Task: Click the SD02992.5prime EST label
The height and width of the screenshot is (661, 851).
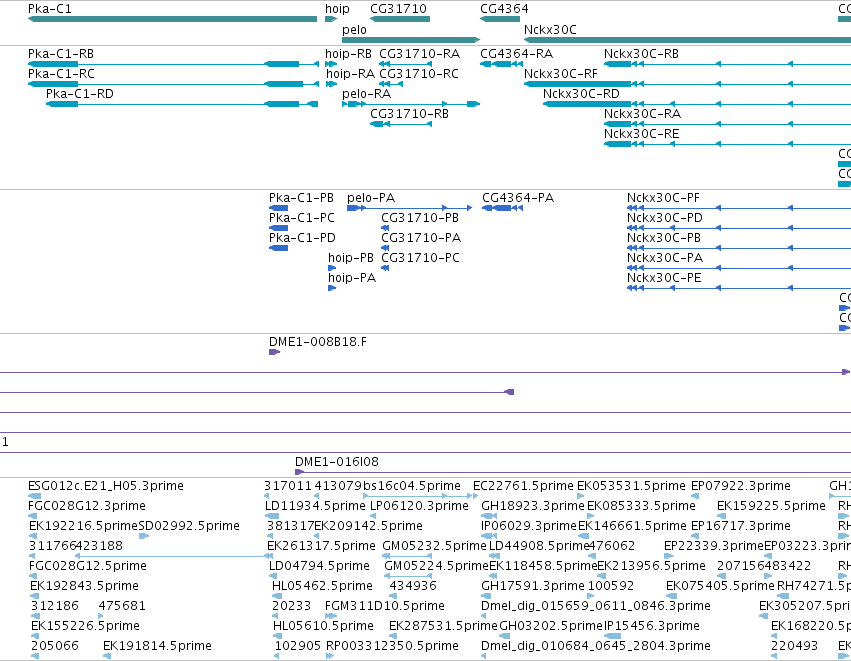Action: (189, 526)
